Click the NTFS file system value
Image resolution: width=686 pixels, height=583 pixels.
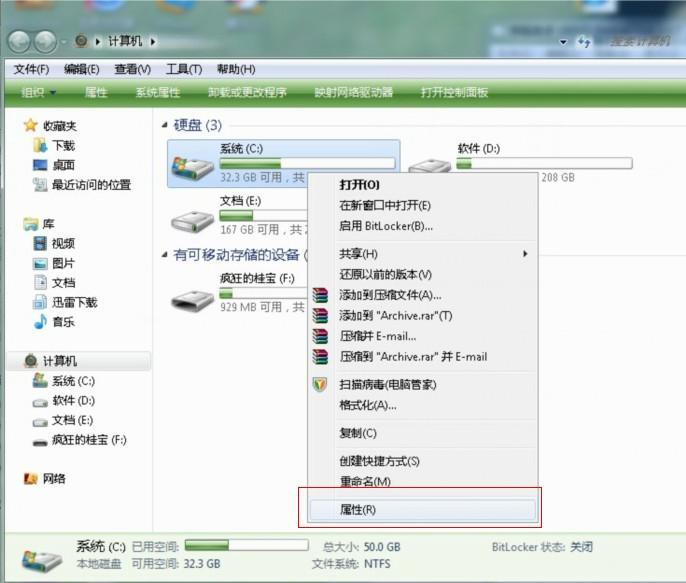[x=377, y=564]
